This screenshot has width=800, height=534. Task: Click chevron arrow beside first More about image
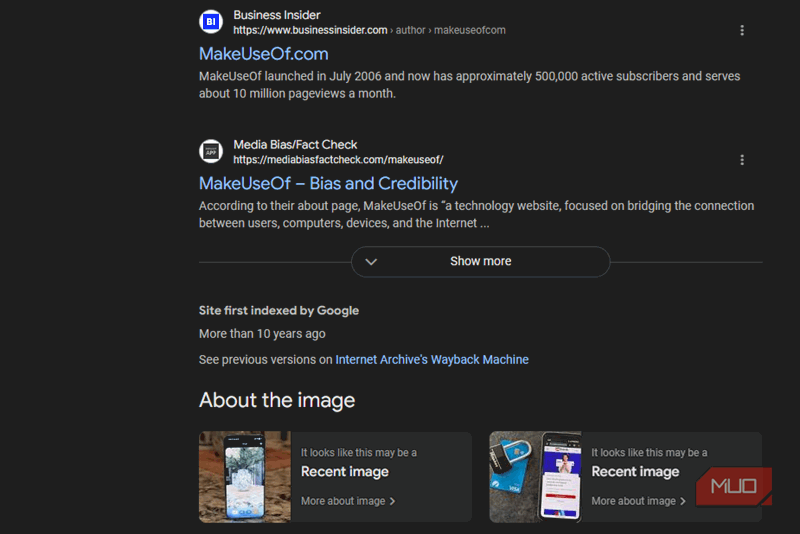392,501
